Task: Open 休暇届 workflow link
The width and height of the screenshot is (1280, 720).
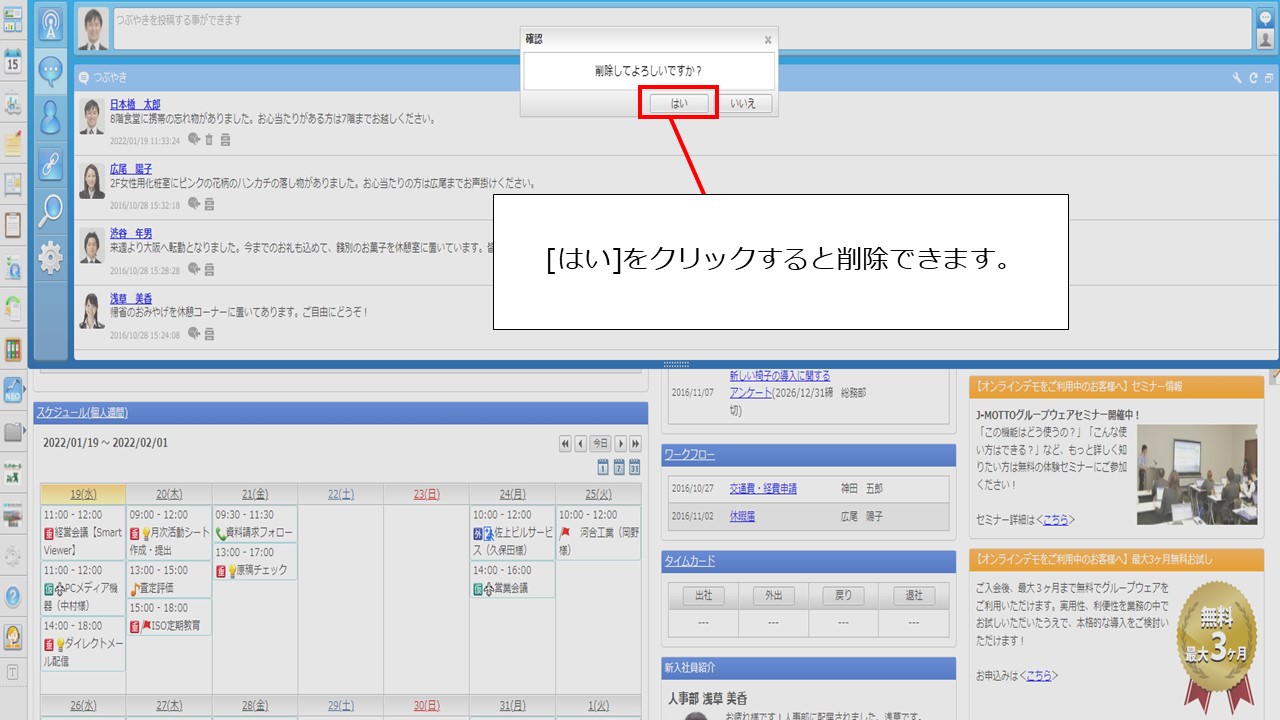Action: pyautogui.click(x=742, y=516)
